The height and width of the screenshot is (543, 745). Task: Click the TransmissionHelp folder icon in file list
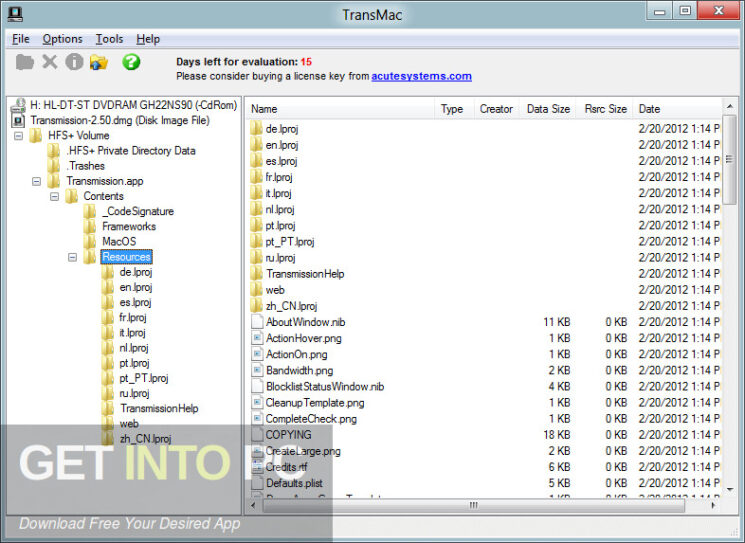(x=257, y=274)
